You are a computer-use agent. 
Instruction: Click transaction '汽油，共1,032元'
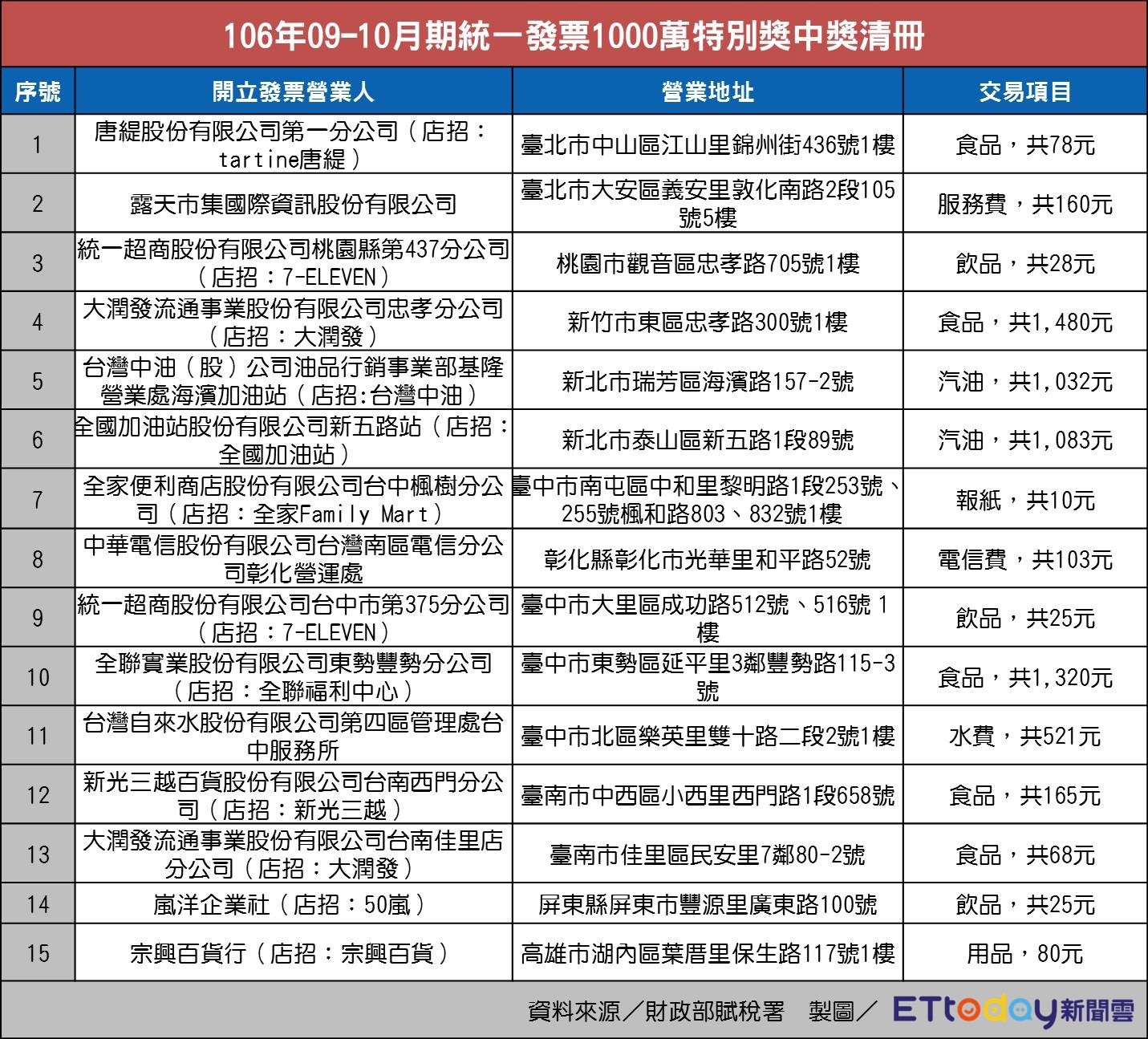(1025, 381)
